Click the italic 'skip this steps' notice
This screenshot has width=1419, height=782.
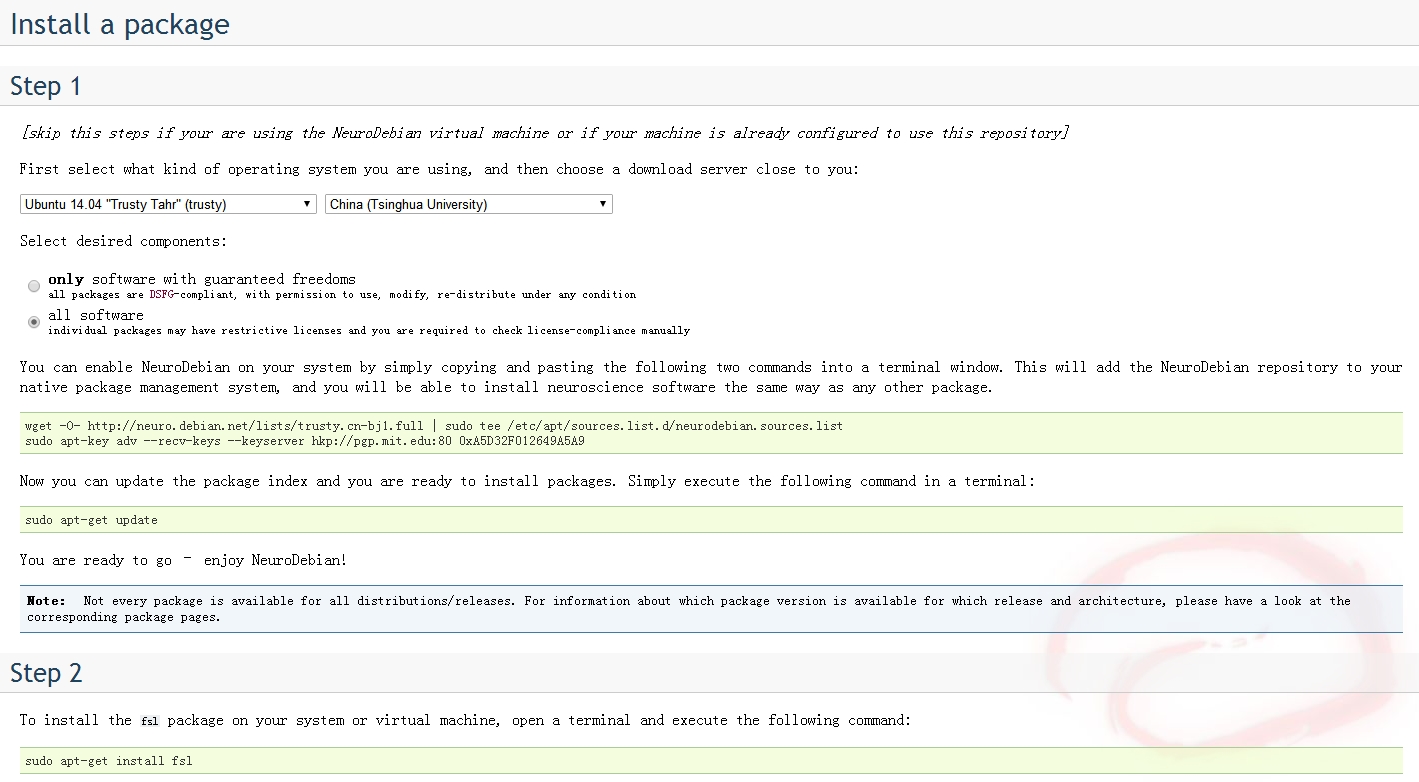click(545, 133)
